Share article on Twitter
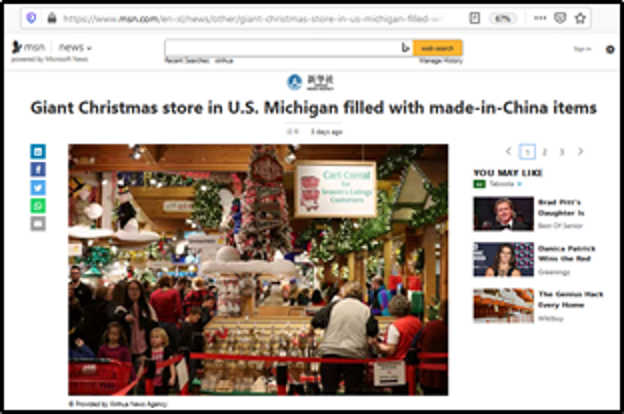 pos(38,187)
